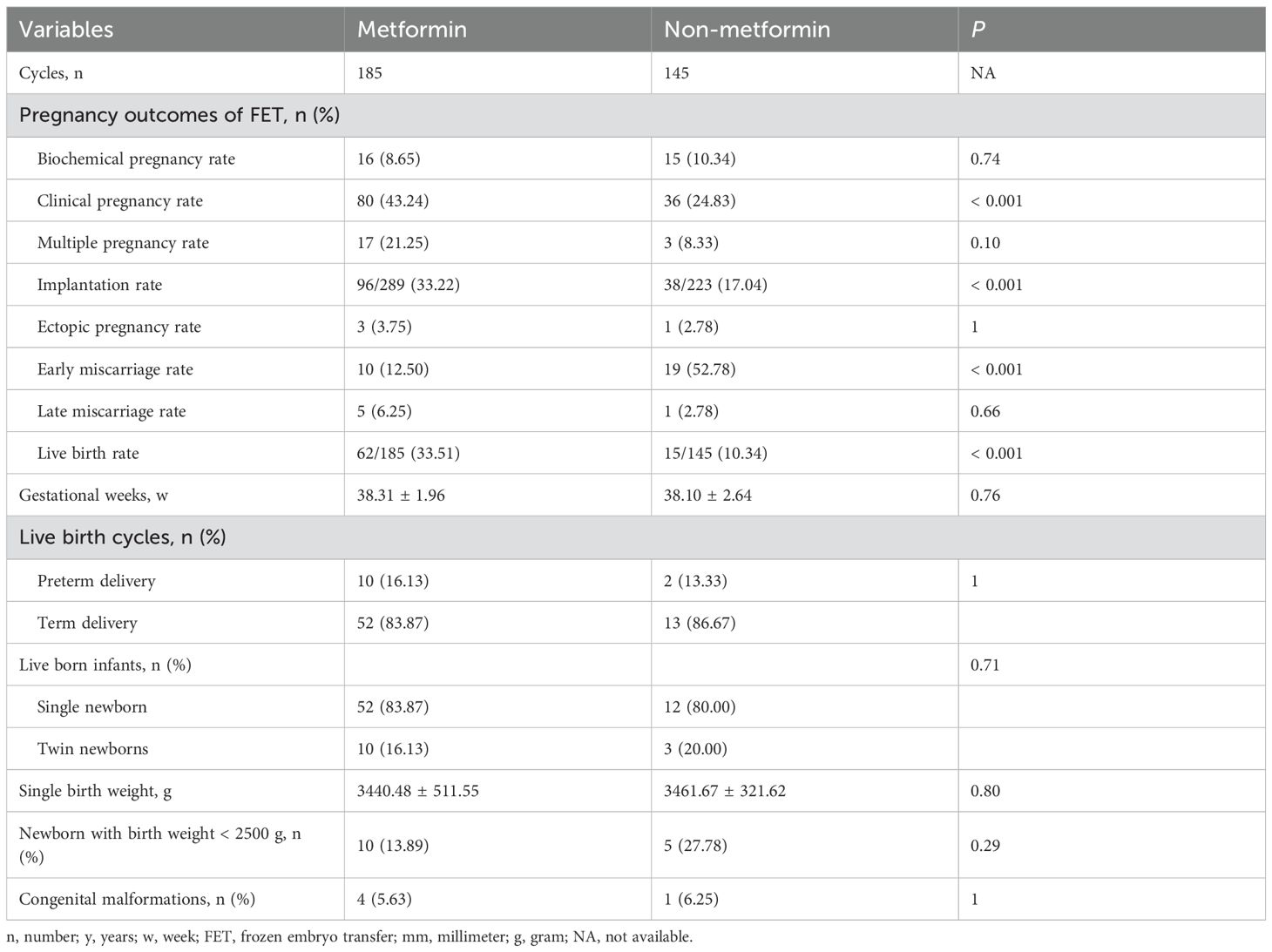Click the Cycles n Metformin value 185

pyautogui.click(x=369, y=73)
